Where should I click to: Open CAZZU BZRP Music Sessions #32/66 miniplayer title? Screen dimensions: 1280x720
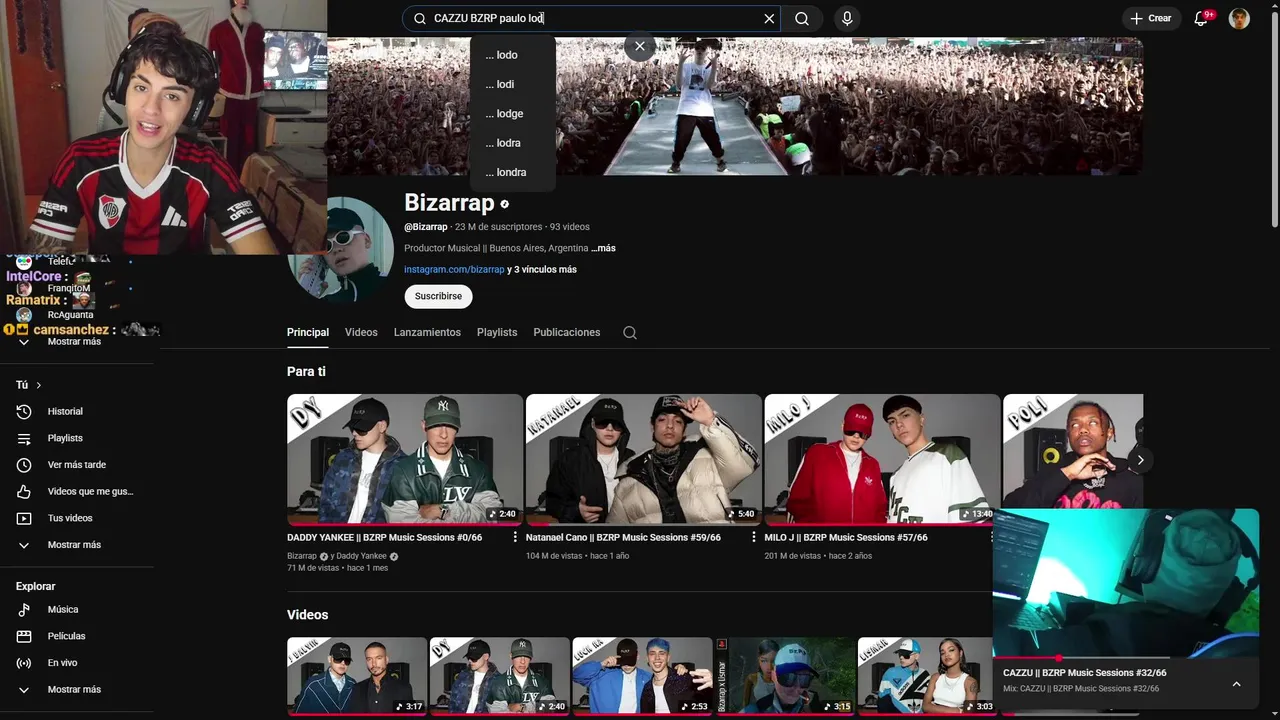point(1085,673)
